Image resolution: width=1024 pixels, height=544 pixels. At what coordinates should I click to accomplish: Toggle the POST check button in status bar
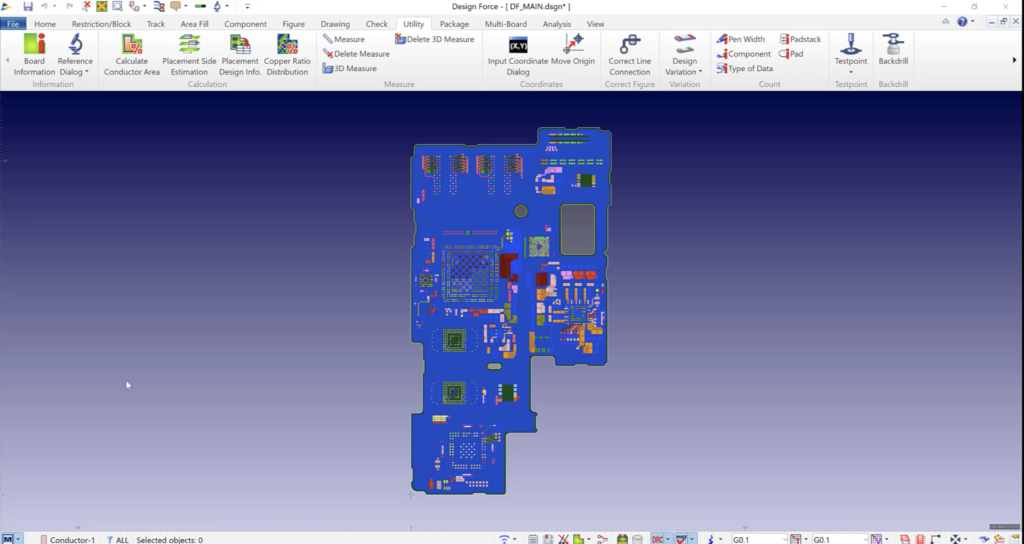(681, 539)
